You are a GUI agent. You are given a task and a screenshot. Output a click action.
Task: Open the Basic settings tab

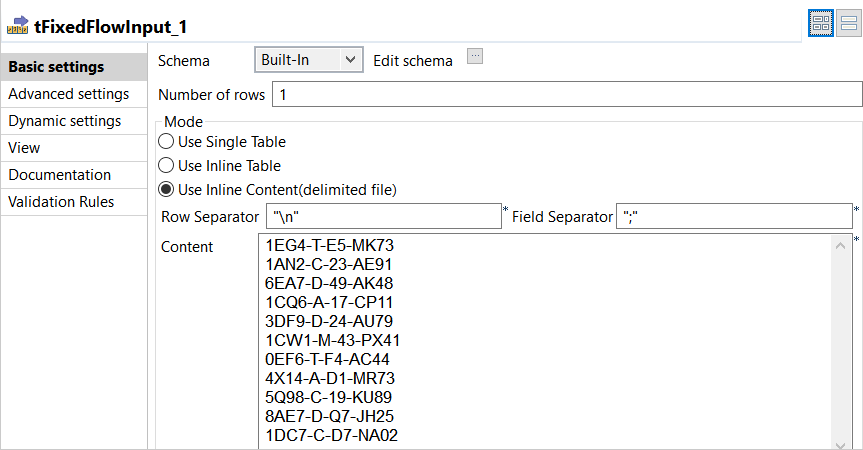tap(56, 67)
